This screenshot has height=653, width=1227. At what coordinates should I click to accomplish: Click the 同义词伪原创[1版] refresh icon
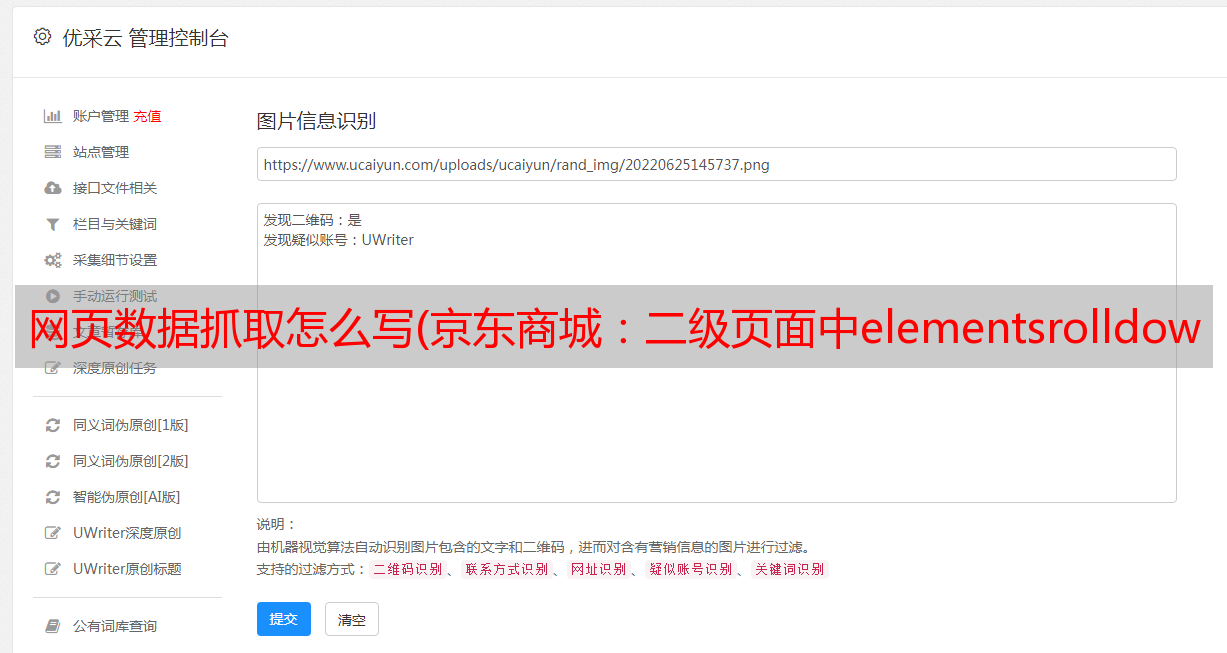[x=53, y=425]
